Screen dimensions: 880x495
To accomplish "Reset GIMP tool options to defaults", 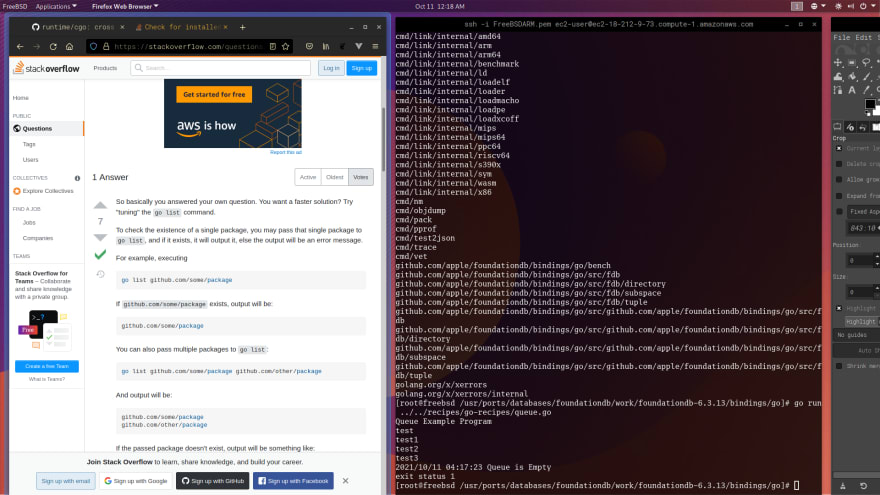I will coord(863,485).
